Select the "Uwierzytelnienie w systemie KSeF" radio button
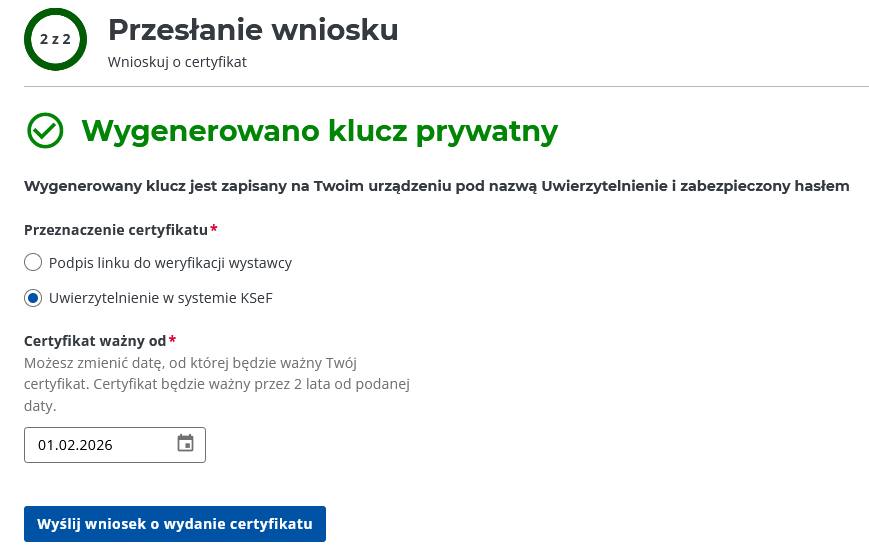The height and width of the screenshot is (559, 869). point(33,298)
